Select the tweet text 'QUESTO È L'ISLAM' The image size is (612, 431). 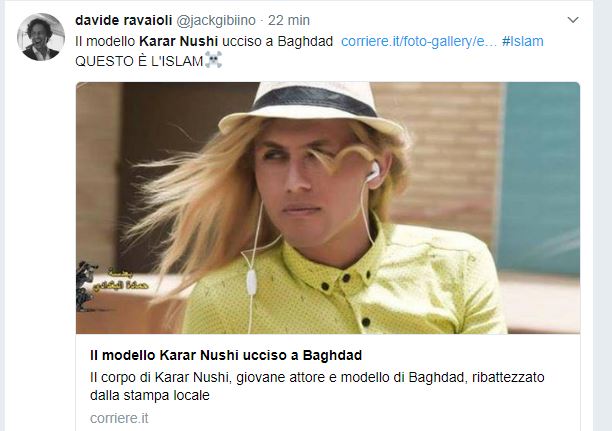click(139, 61)
